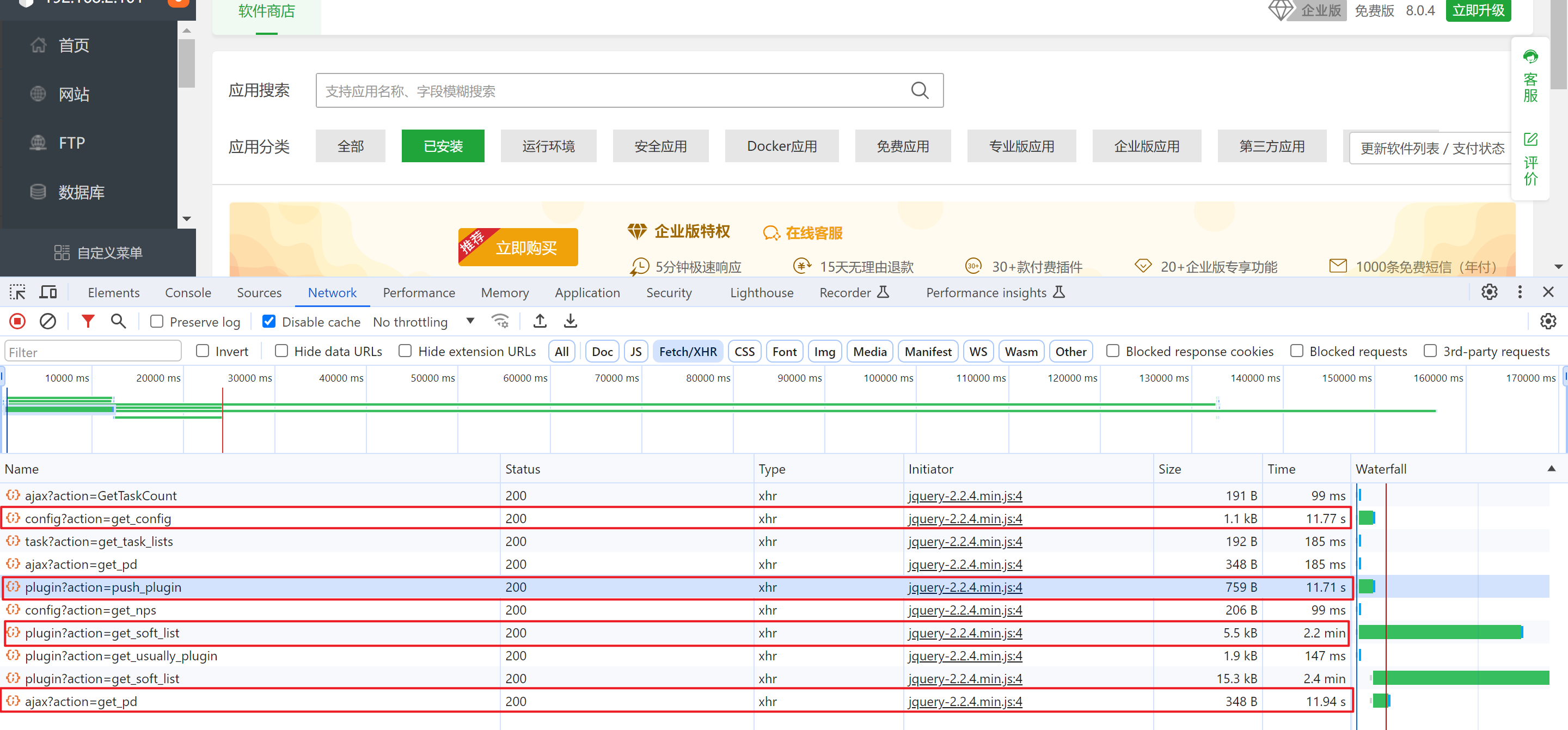Click sidebar scroll down arrow
The image size is (1568, 730).
coord(187,219)
